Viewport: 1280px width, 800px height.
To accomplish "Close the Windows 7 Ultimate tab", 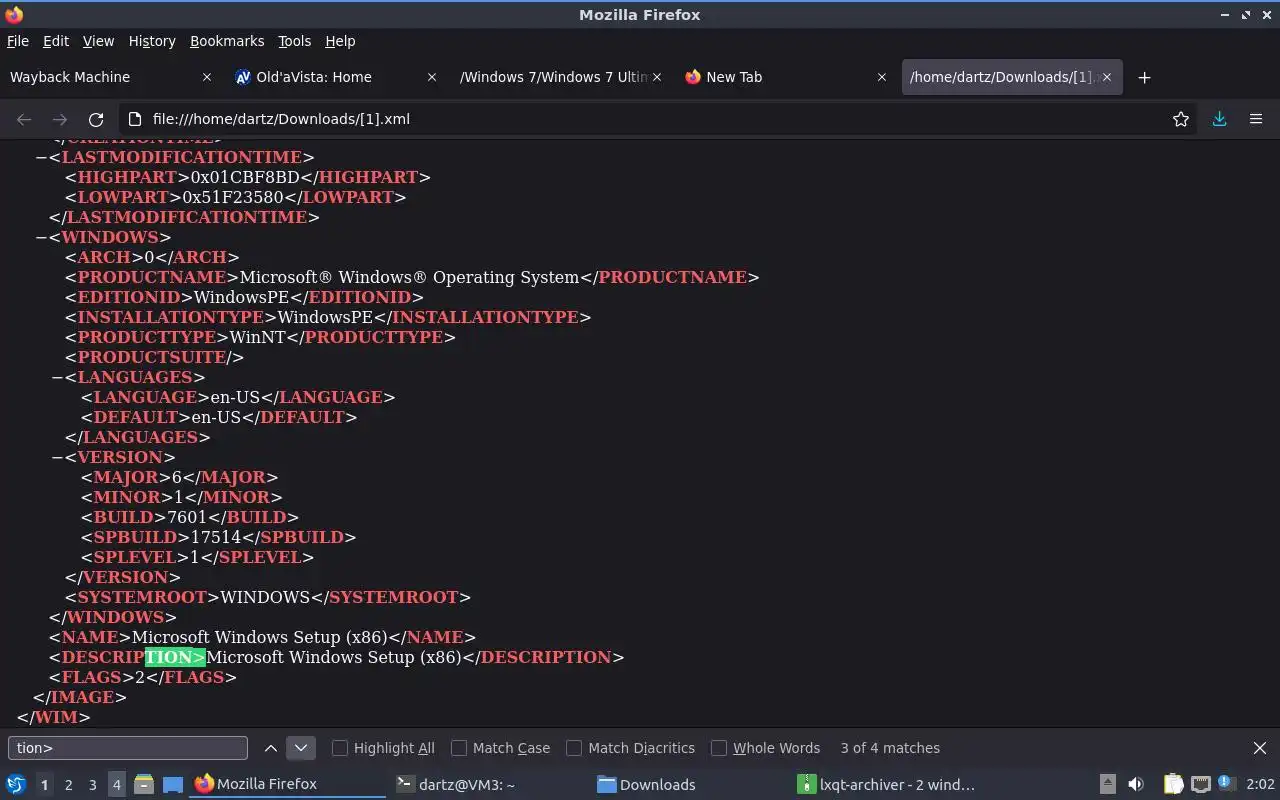I will click(657, 77).
